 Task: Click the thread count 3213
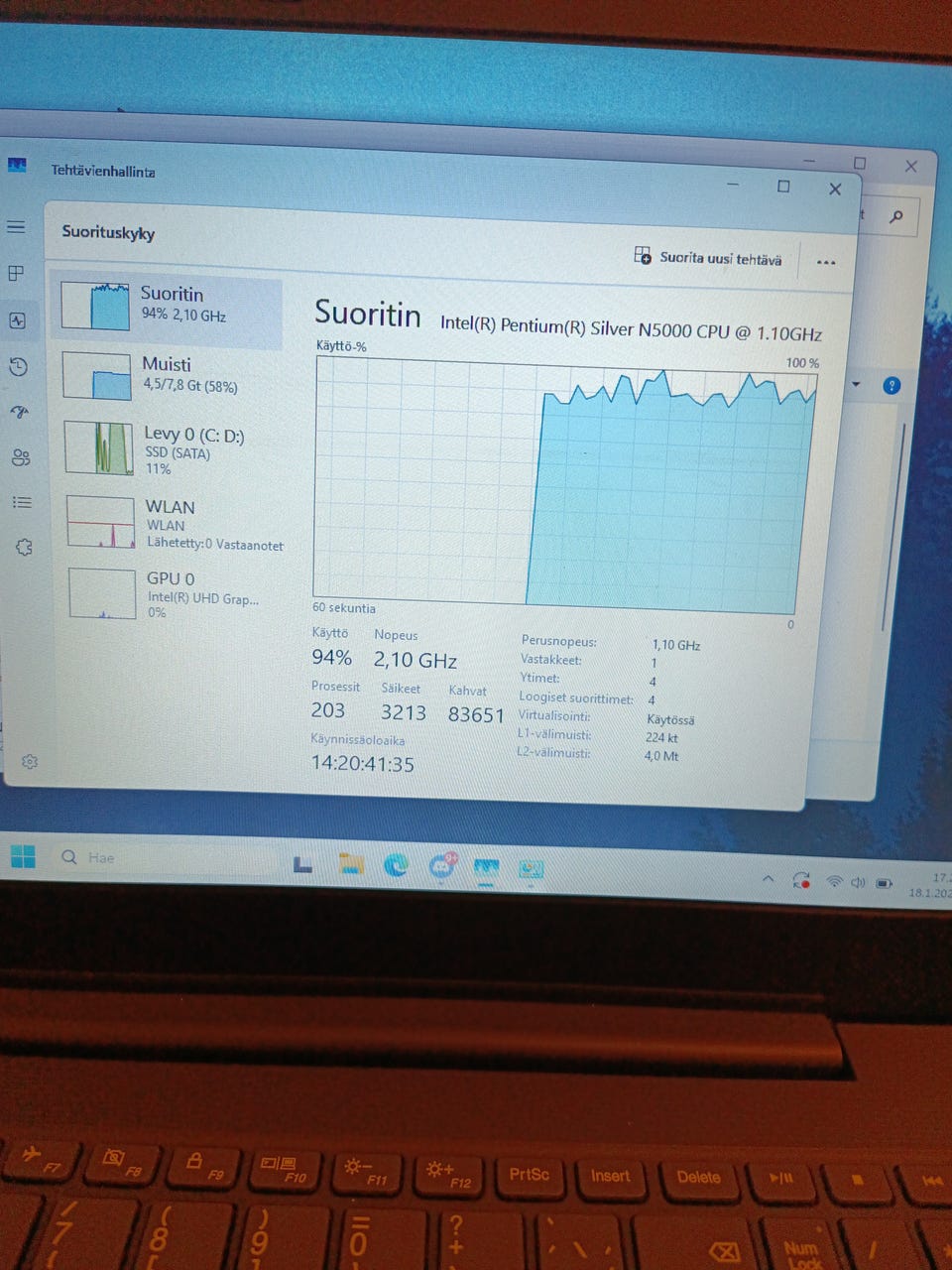tap(404, 712)
